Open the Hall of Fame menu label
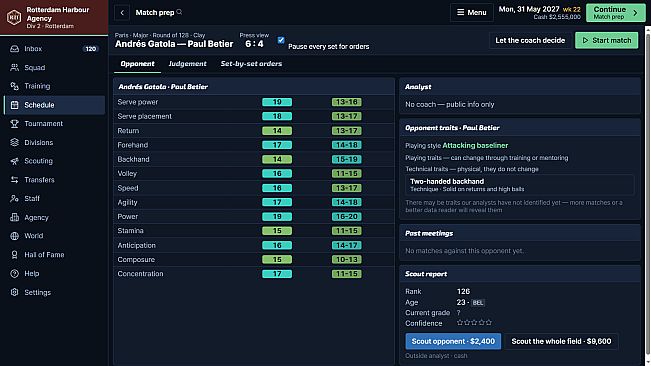651x366 pixels. tap(44, 255)
